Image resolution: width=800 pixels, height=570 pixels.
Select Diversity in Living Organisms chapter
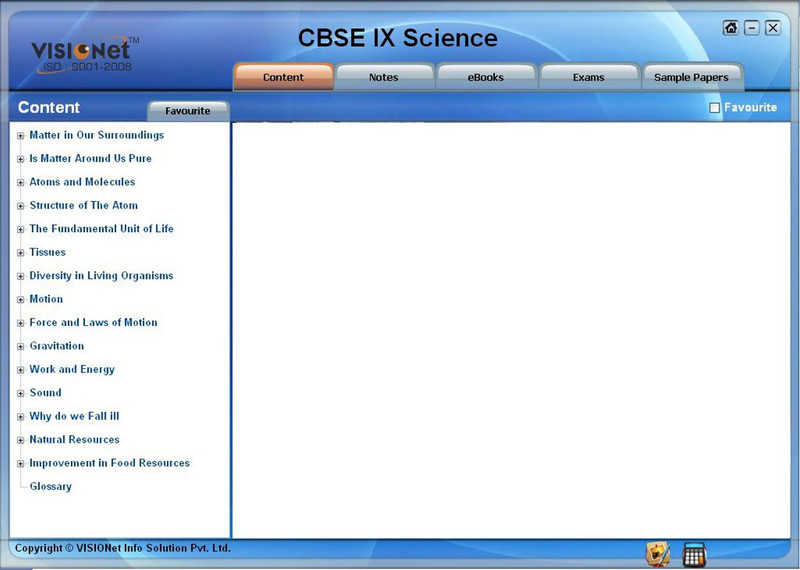coord(101,276)
